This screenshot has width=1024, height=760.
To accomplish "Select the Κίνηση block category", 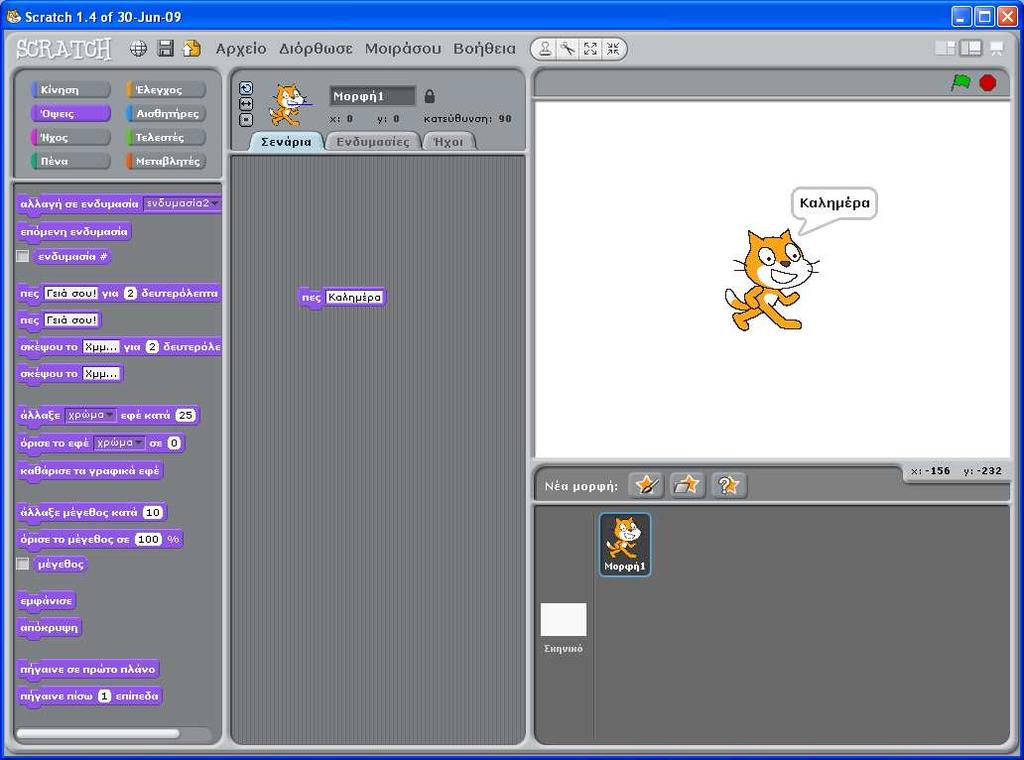I will (x=71, y=89).
